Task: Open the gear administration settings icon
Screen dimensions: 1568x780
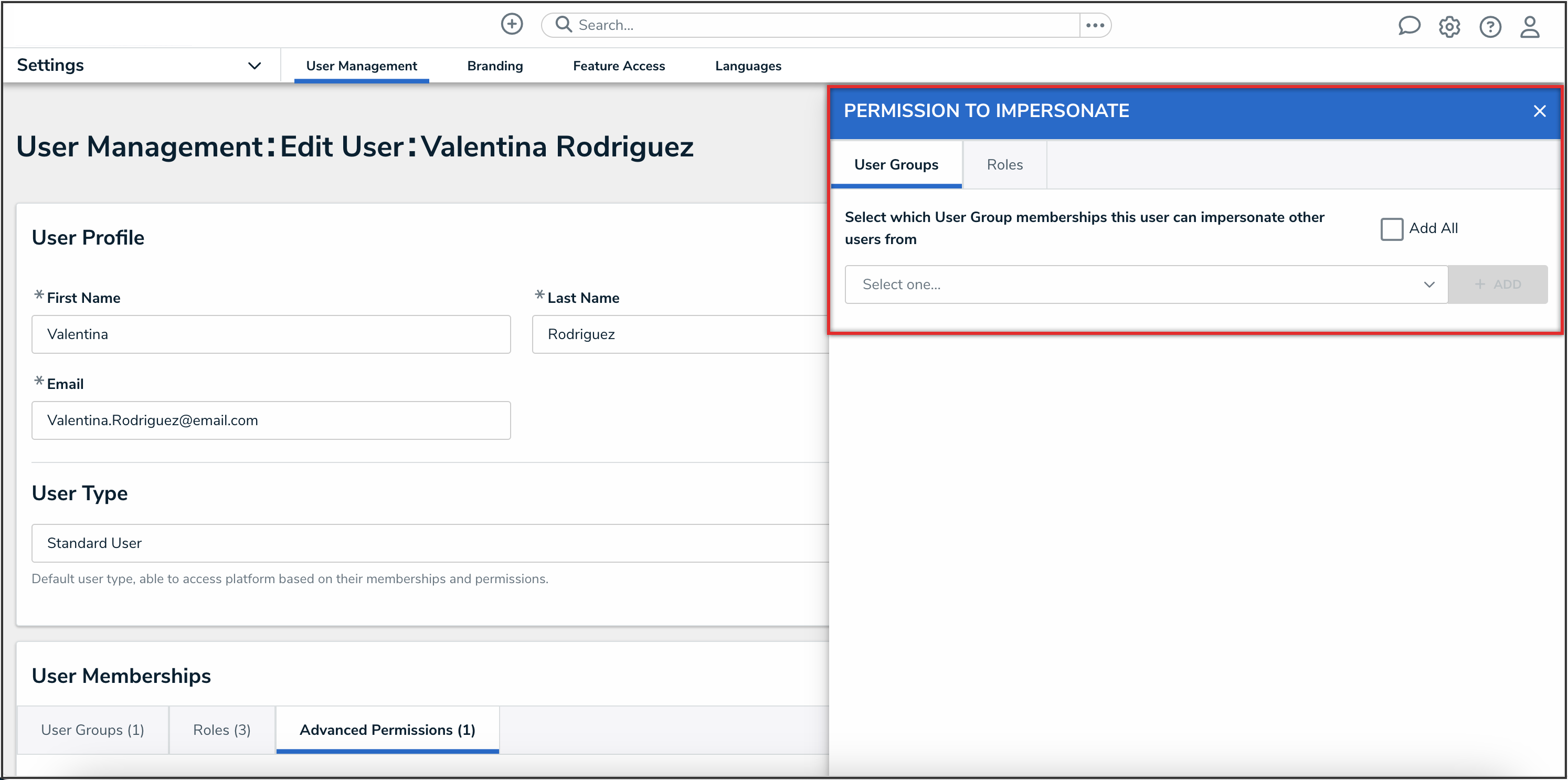Action: tap(1449, 27)
